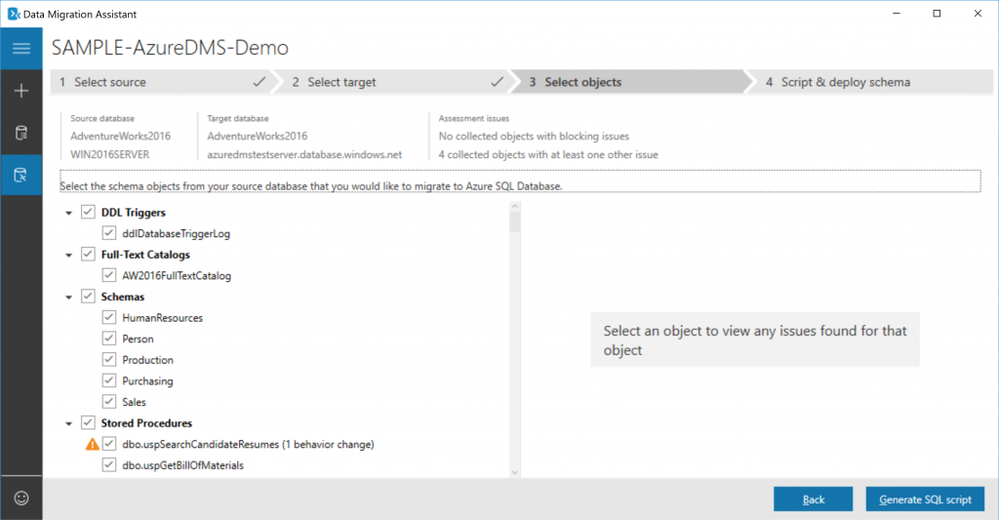Uncheck the ddlDatabaseTriggerLog checkbox
This screenshot has width=999, height=520.
[109, 233]
